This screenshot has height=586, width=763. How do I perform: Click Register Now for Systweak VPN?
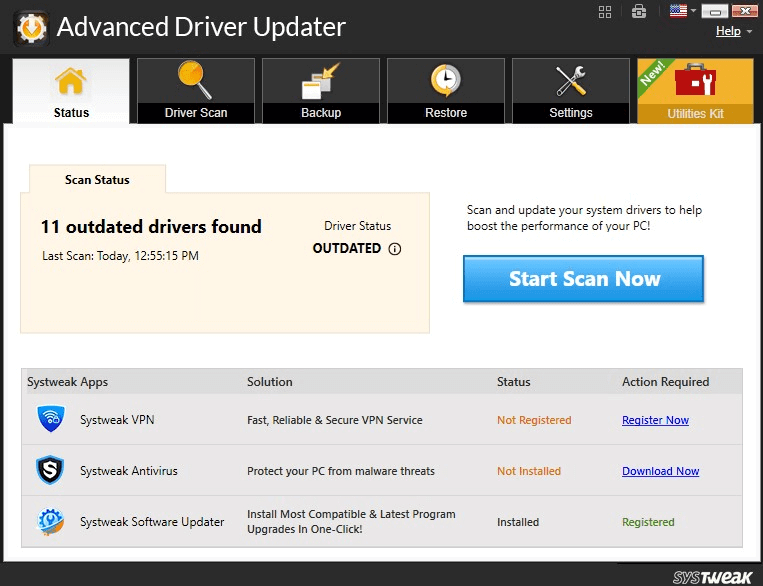655,420
